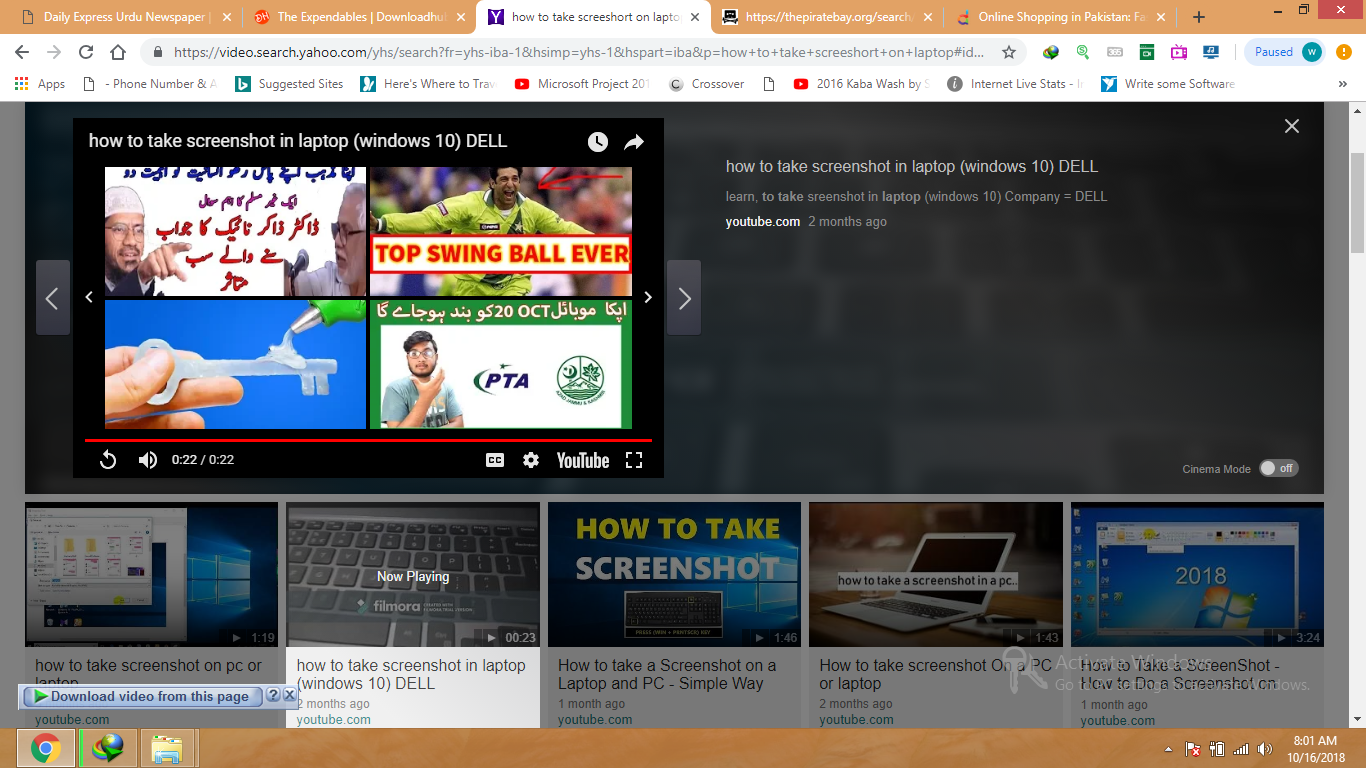The height and width of the screenshot is (768, 1366).
Task: Open the Crossover bookmark
Action: [x=707, y=84]
